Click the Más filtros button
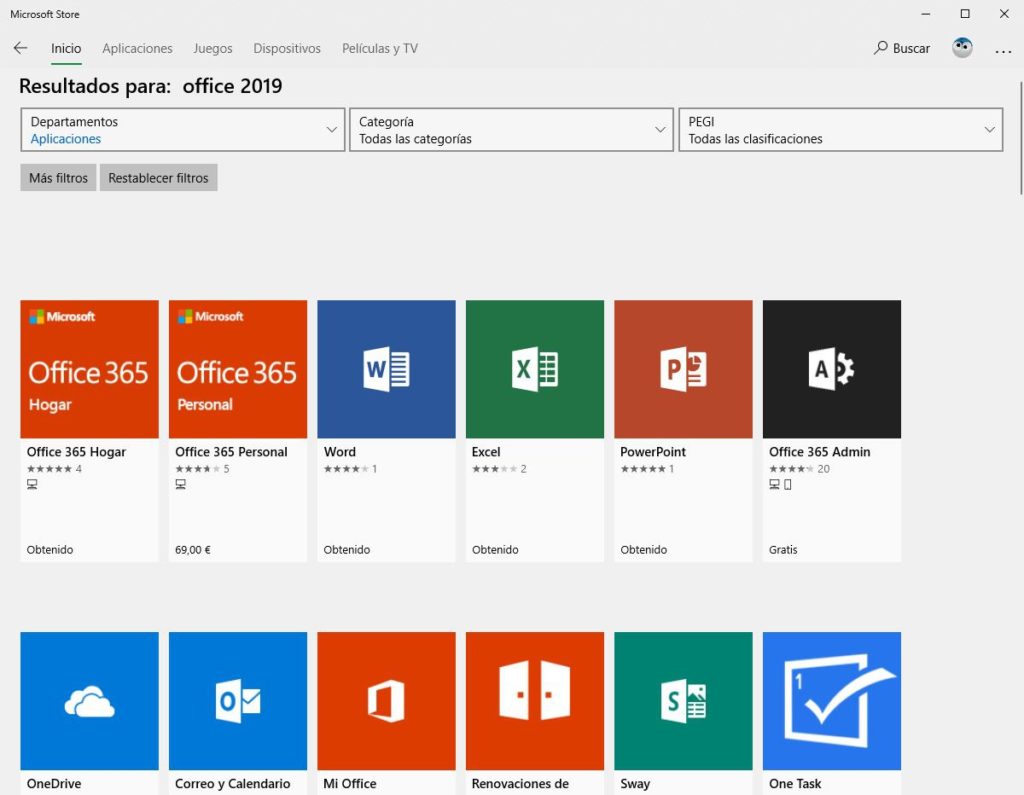This screenshot has width=1024, height=795. click(58, 178)
